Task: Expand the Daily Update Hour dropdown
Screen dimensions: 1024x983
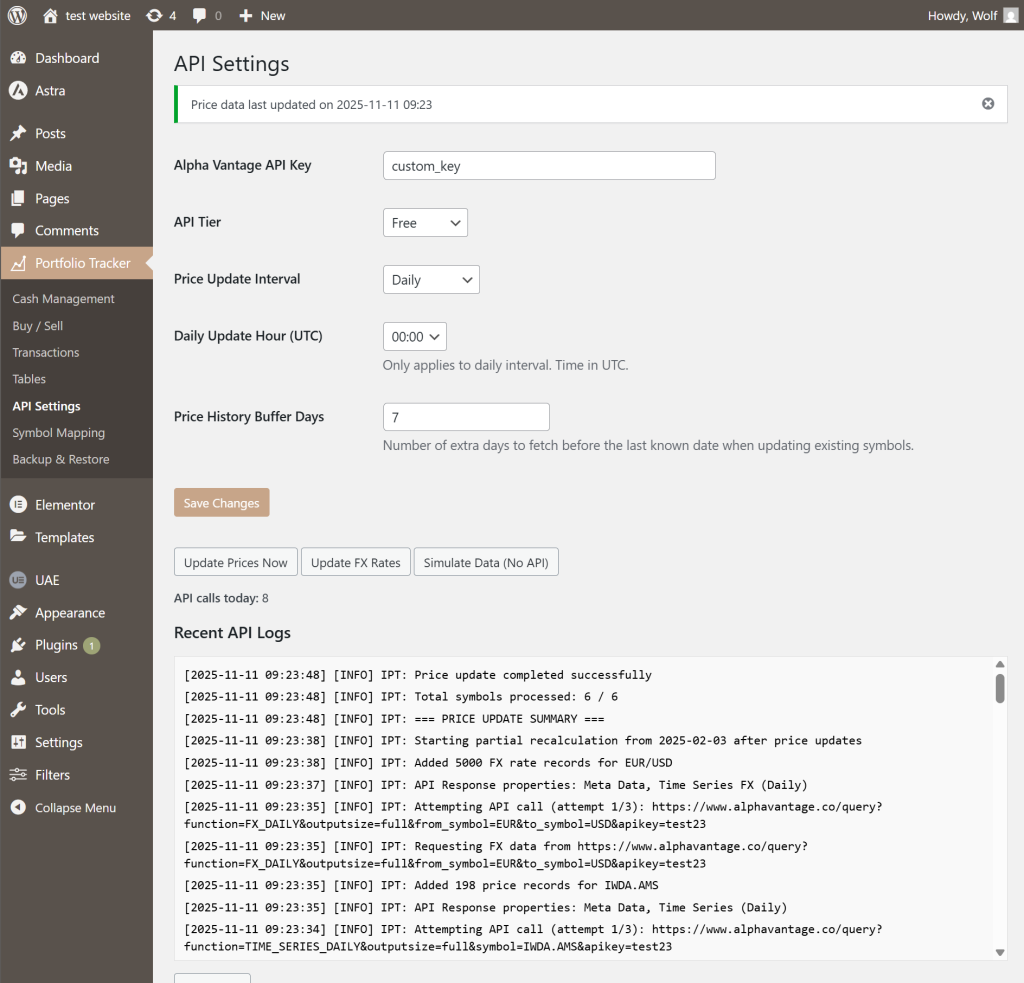Action: coord(414,337)
